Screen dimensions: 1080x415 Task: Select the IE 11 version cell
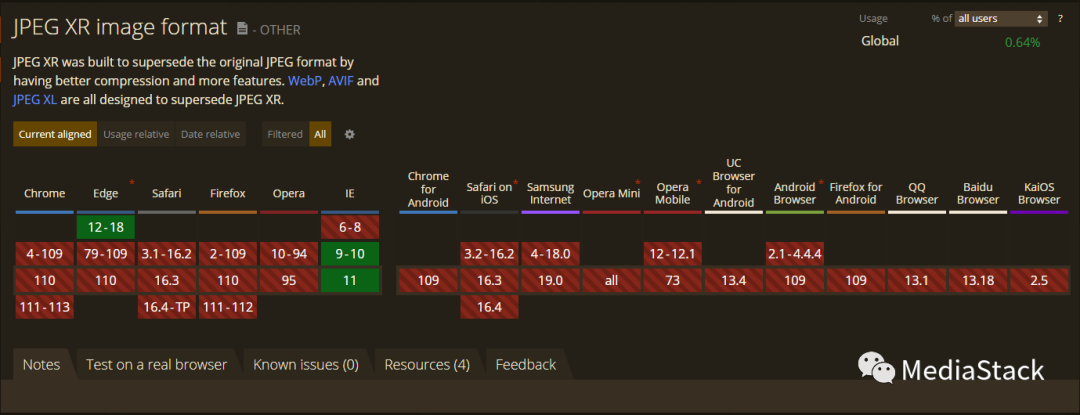pos(350,281)
